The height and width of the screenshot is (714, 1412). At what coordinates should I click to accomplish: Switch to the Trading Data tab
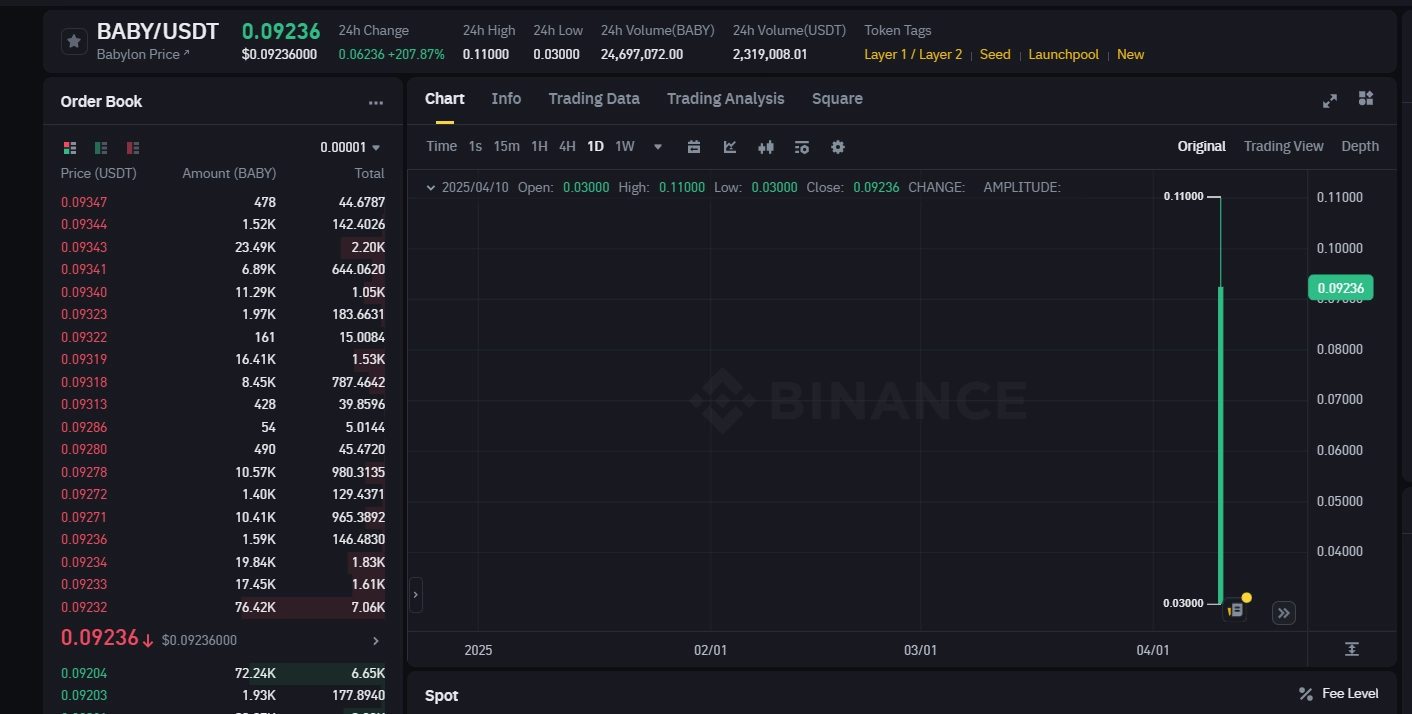594,98
